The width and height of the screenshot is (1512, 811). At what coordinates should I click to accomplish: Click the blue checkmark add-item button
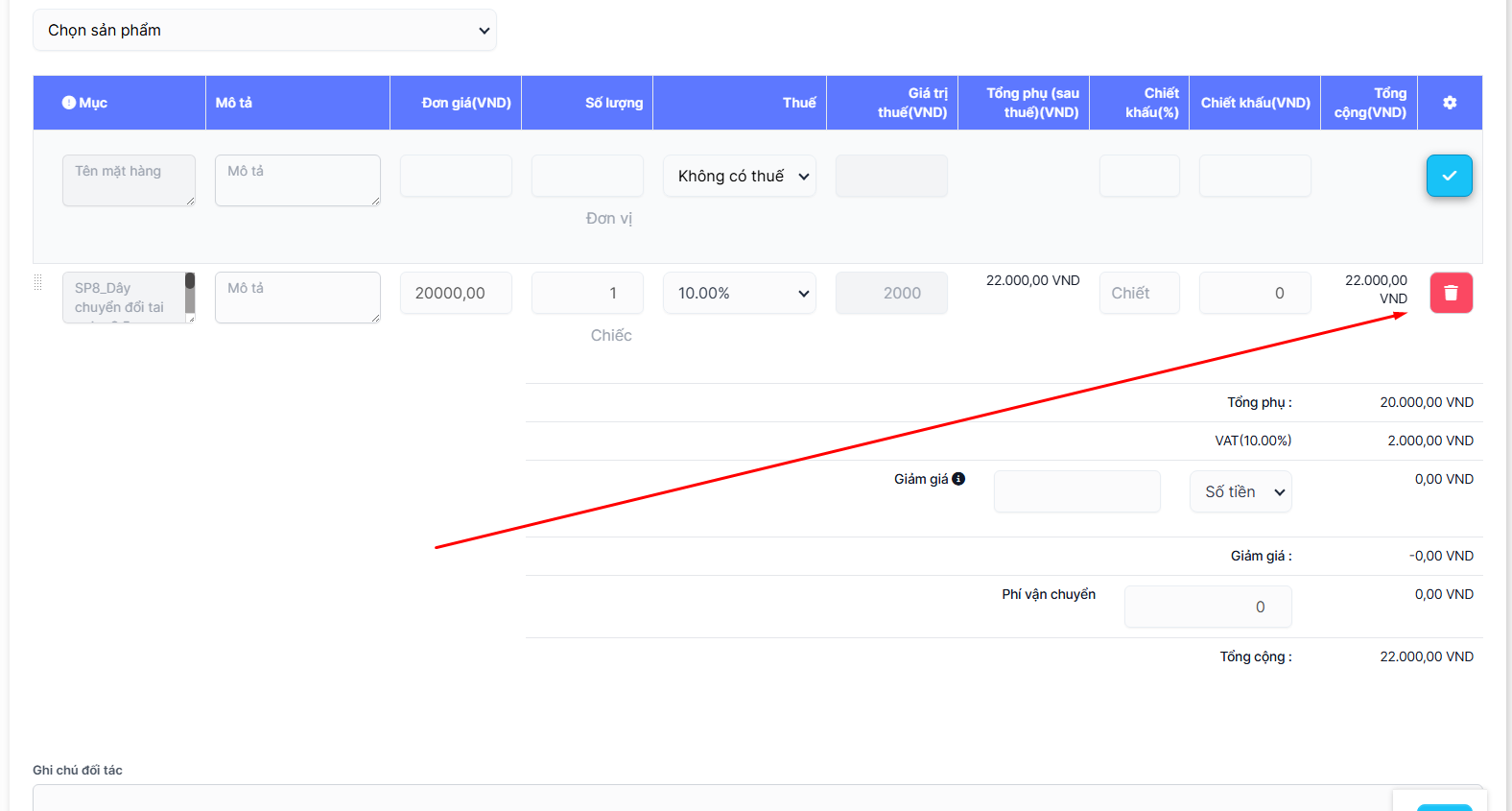(1449, 176)
